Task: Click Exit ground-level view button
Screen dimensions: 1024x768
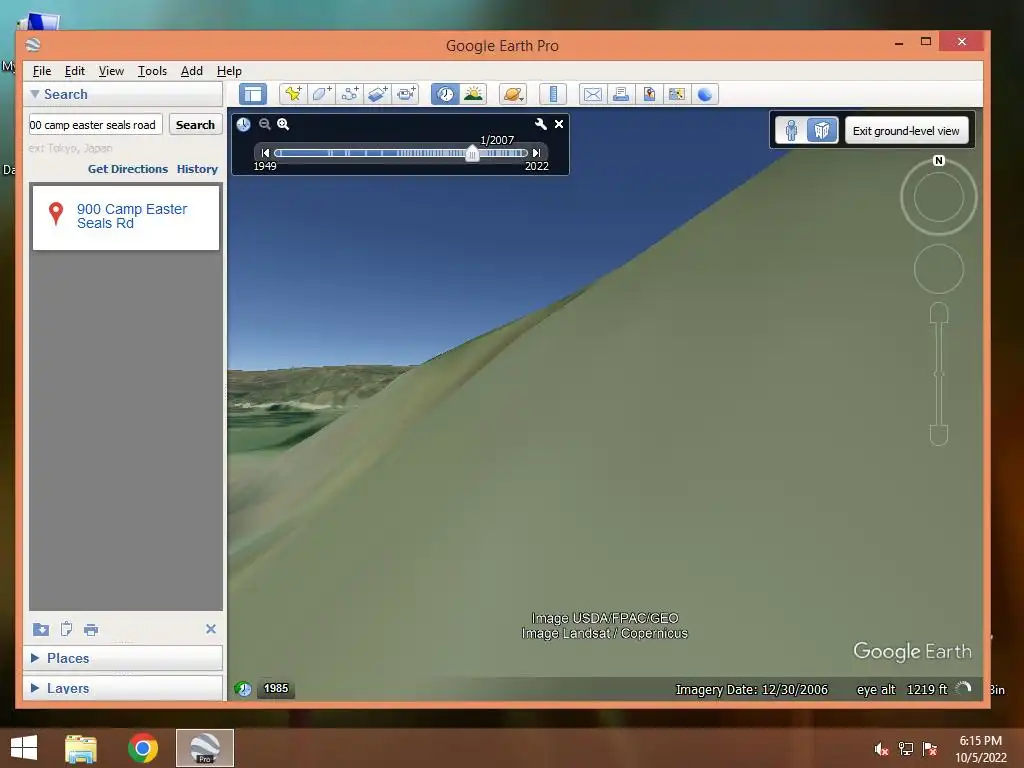Action: [906, 131]
